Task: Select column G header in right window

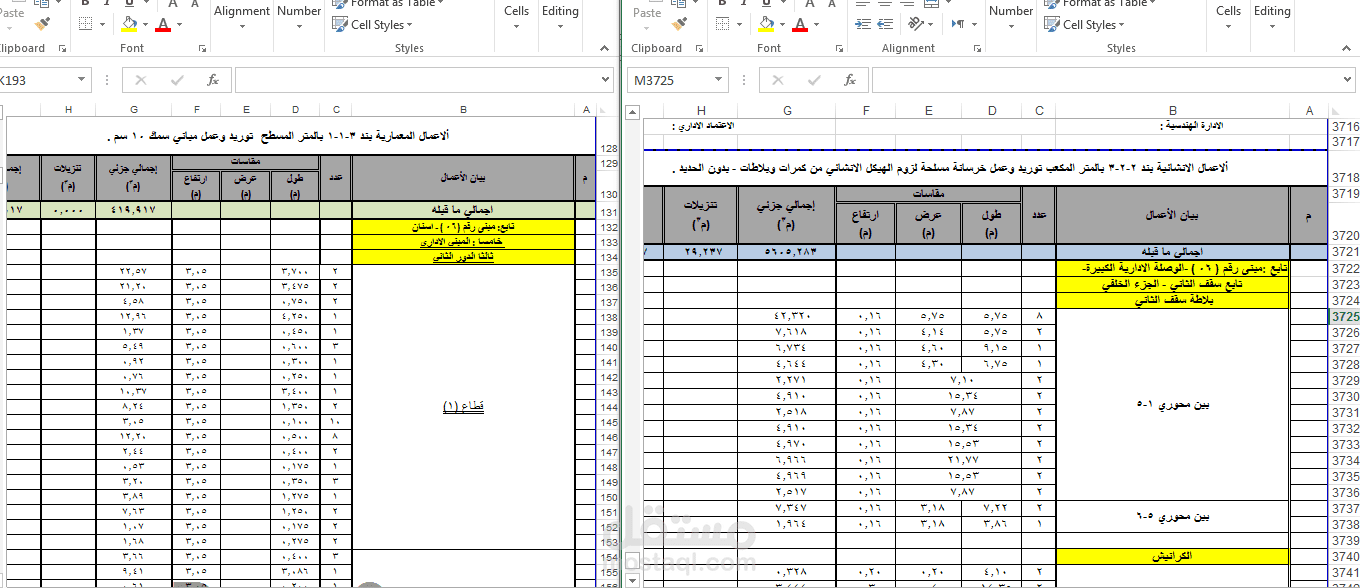Action: click(x=788, y=110)
